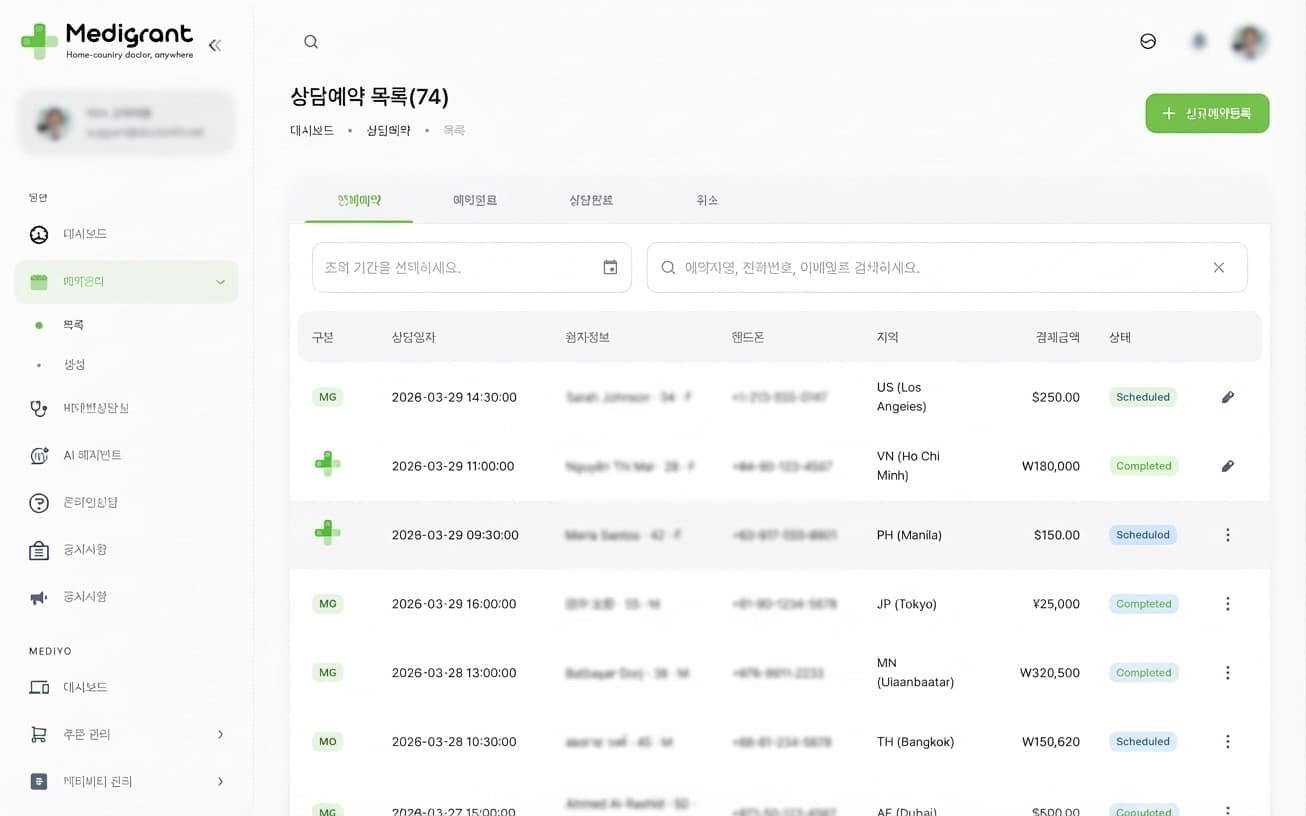The image size is (1306, 816).
Task: Expand the 주문 관리 submenu
Action: pyautogui.click(x=220, y=734)
